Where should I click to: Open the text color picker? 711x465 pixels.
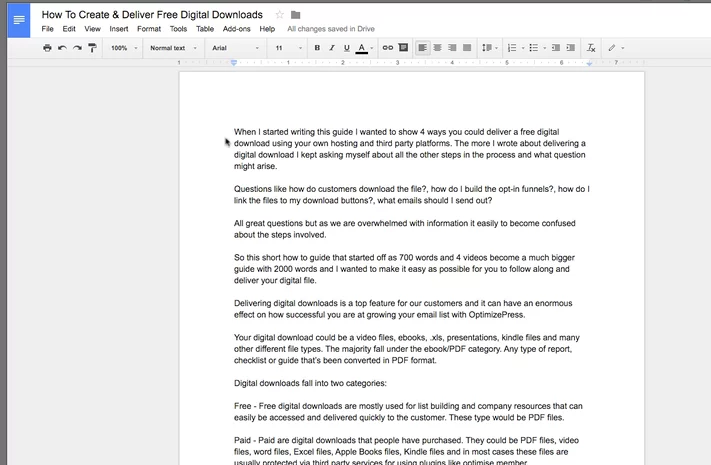coord(361,48)
